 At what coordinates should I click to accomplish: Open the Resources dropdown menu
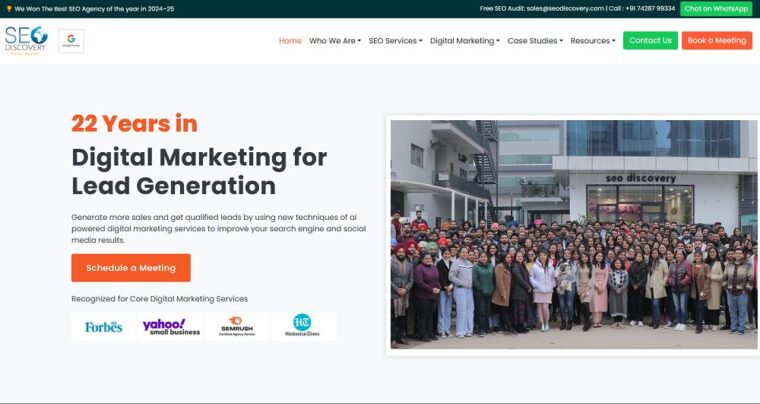click(x=592, y=41)
